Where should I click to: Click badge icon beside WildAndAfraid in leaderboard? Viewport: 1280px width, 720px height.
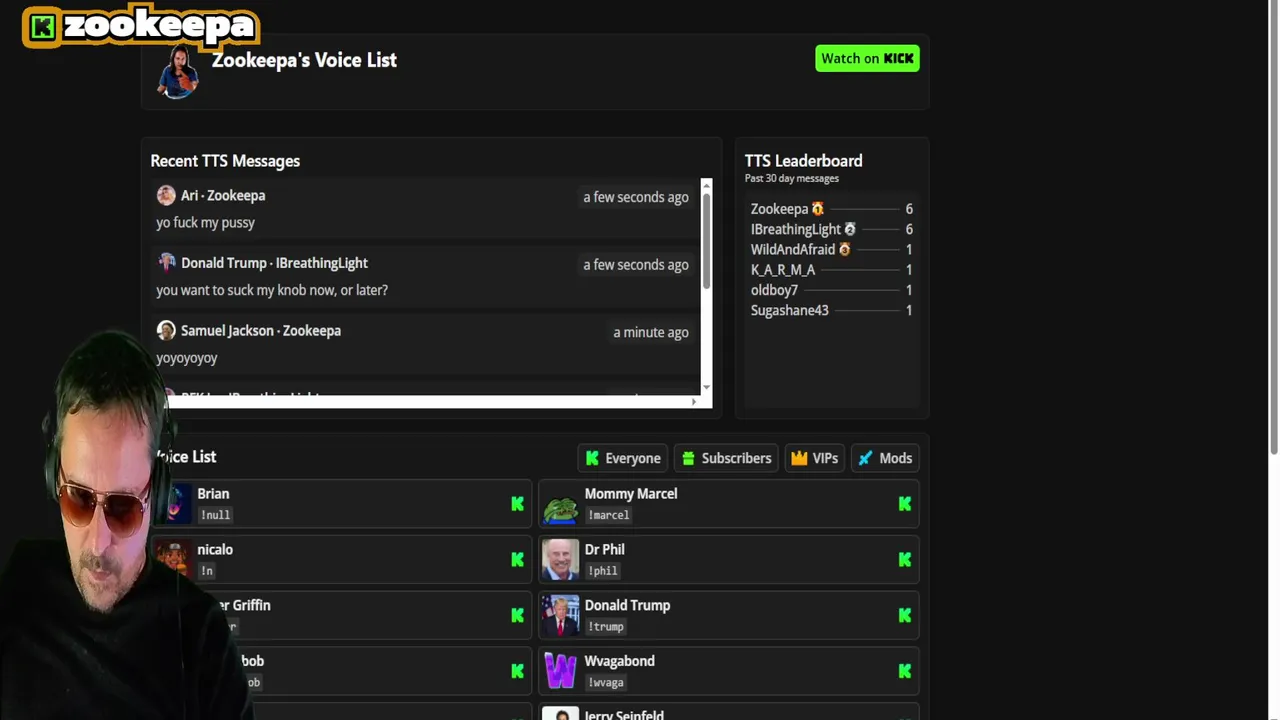tap(845, 249)
